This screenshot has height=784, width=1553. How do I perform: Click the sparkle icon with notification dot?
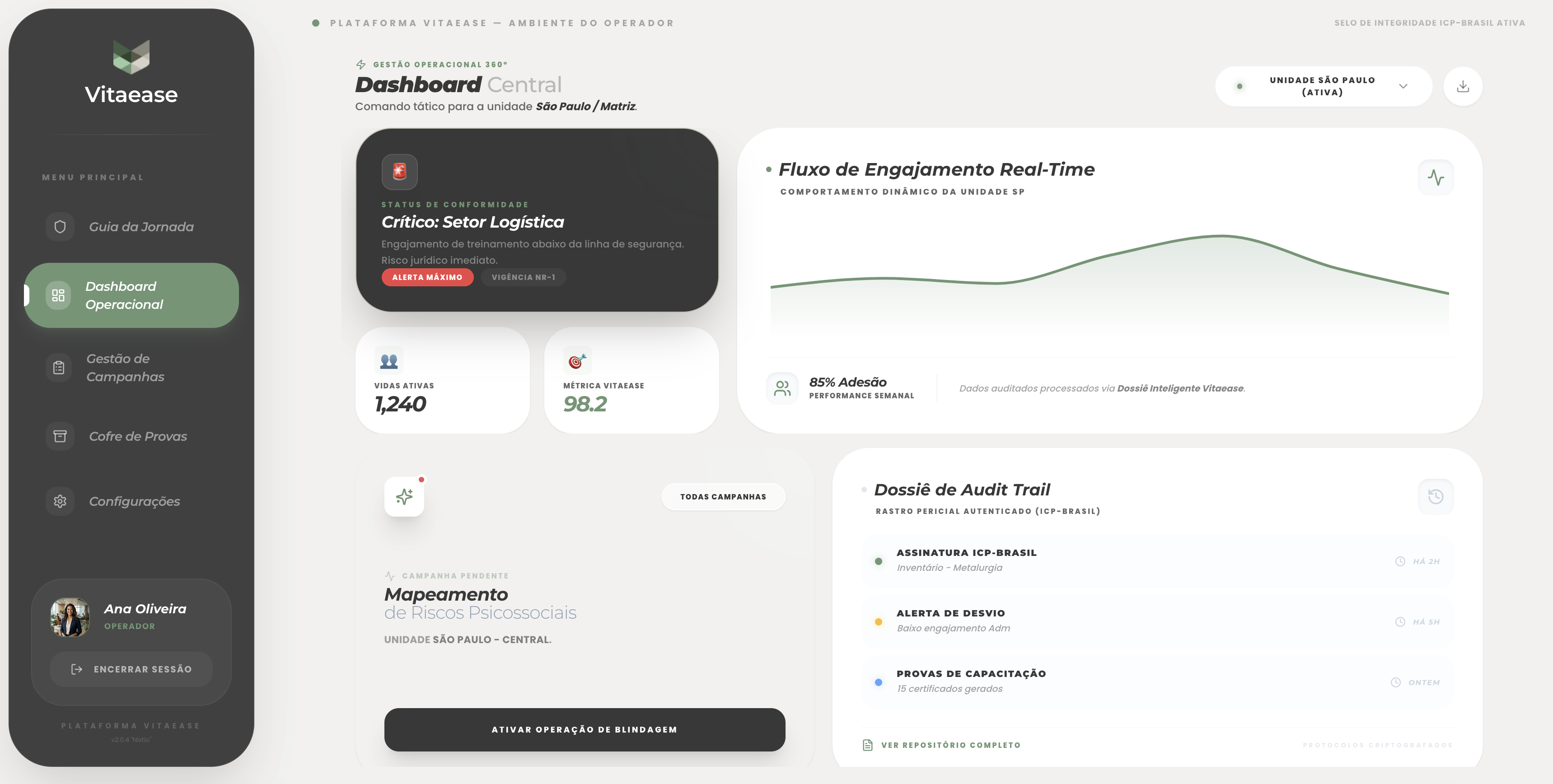click(x=404, y=497)
